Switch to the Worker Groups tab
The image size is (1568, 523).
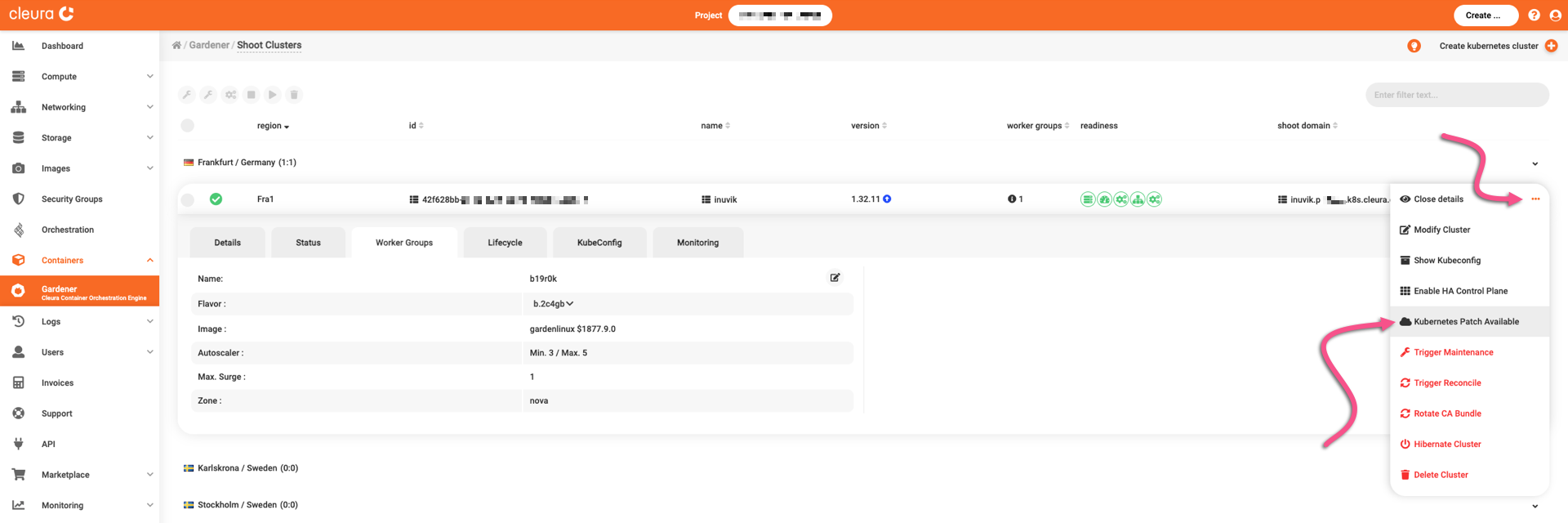tap(404, 243)
